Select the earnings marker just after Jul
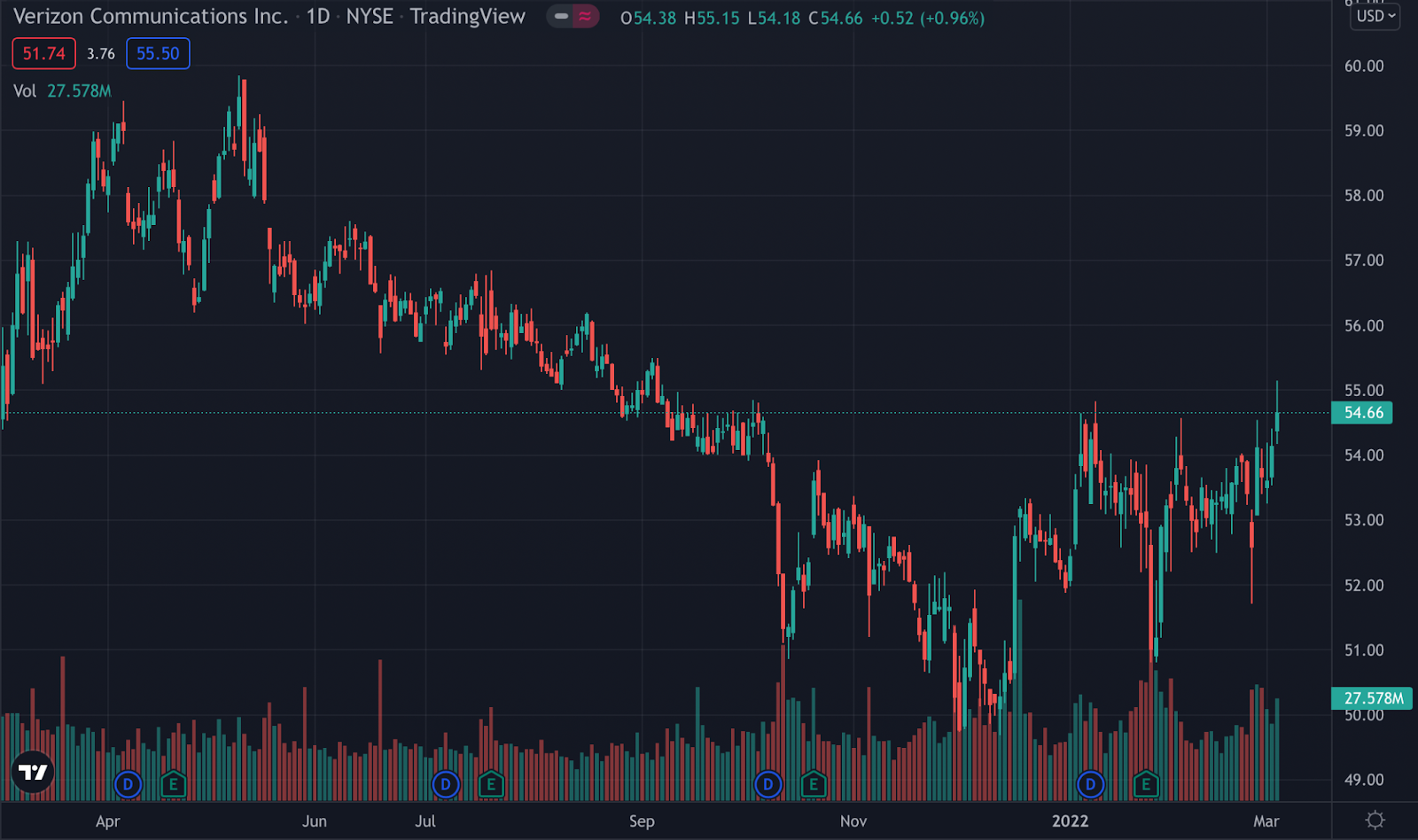The width and height of the screenshot is (1418, 840). pos(491,784)
